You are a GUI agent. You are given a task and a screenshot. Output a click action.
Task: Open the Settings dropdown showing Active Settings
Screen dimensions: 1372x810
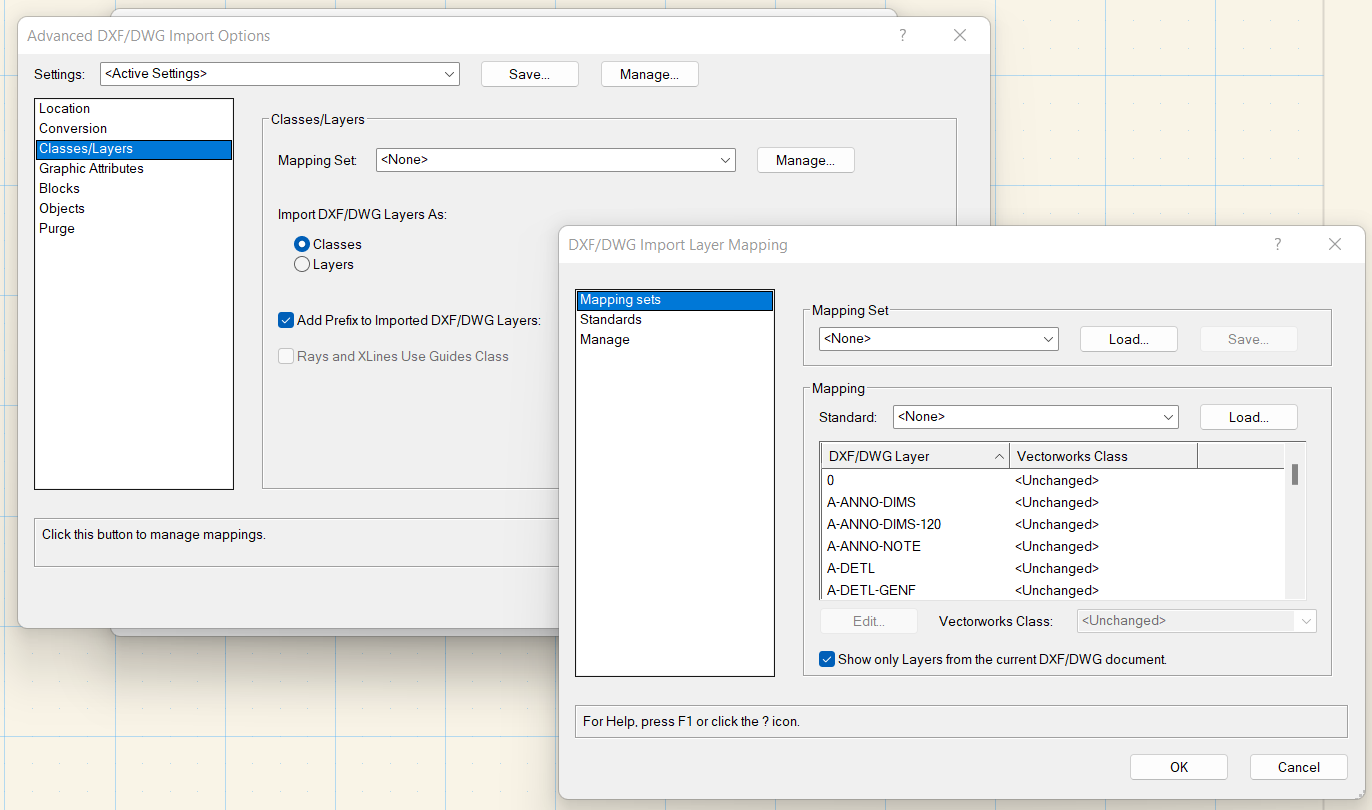point(279,74)
